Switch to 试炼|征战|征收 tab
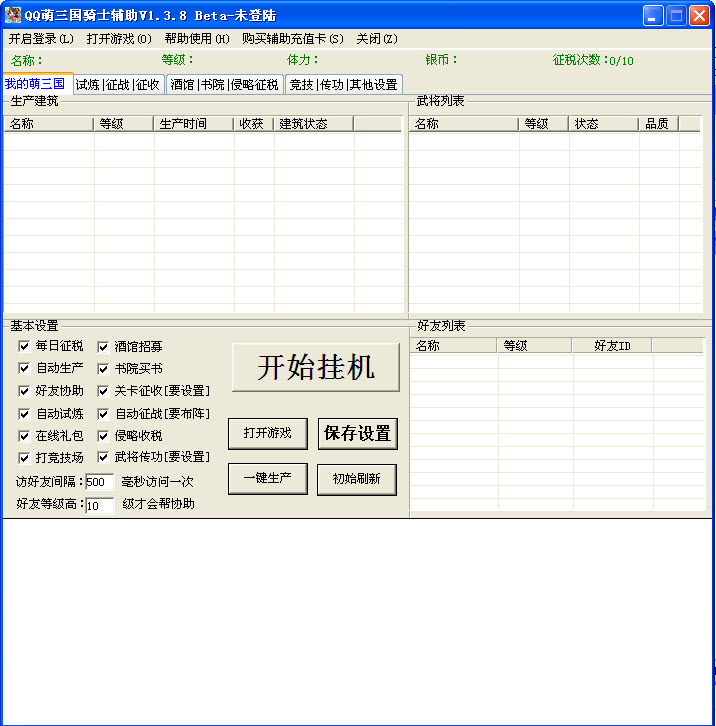Viewport: 716px width, 726px height. tap(119, 85)
